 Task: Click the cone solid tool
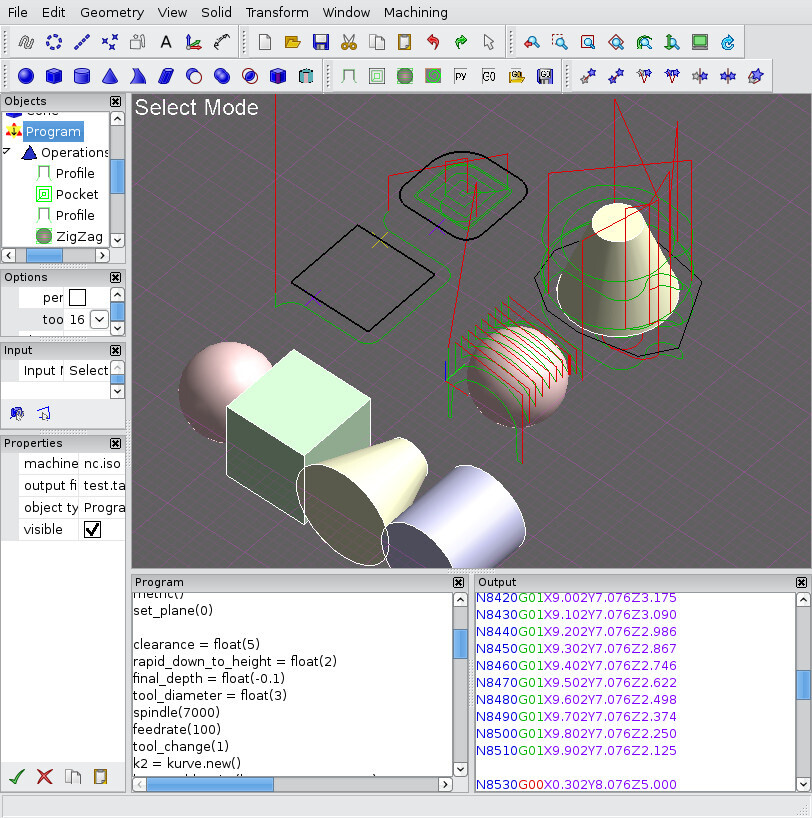[110, 76]
